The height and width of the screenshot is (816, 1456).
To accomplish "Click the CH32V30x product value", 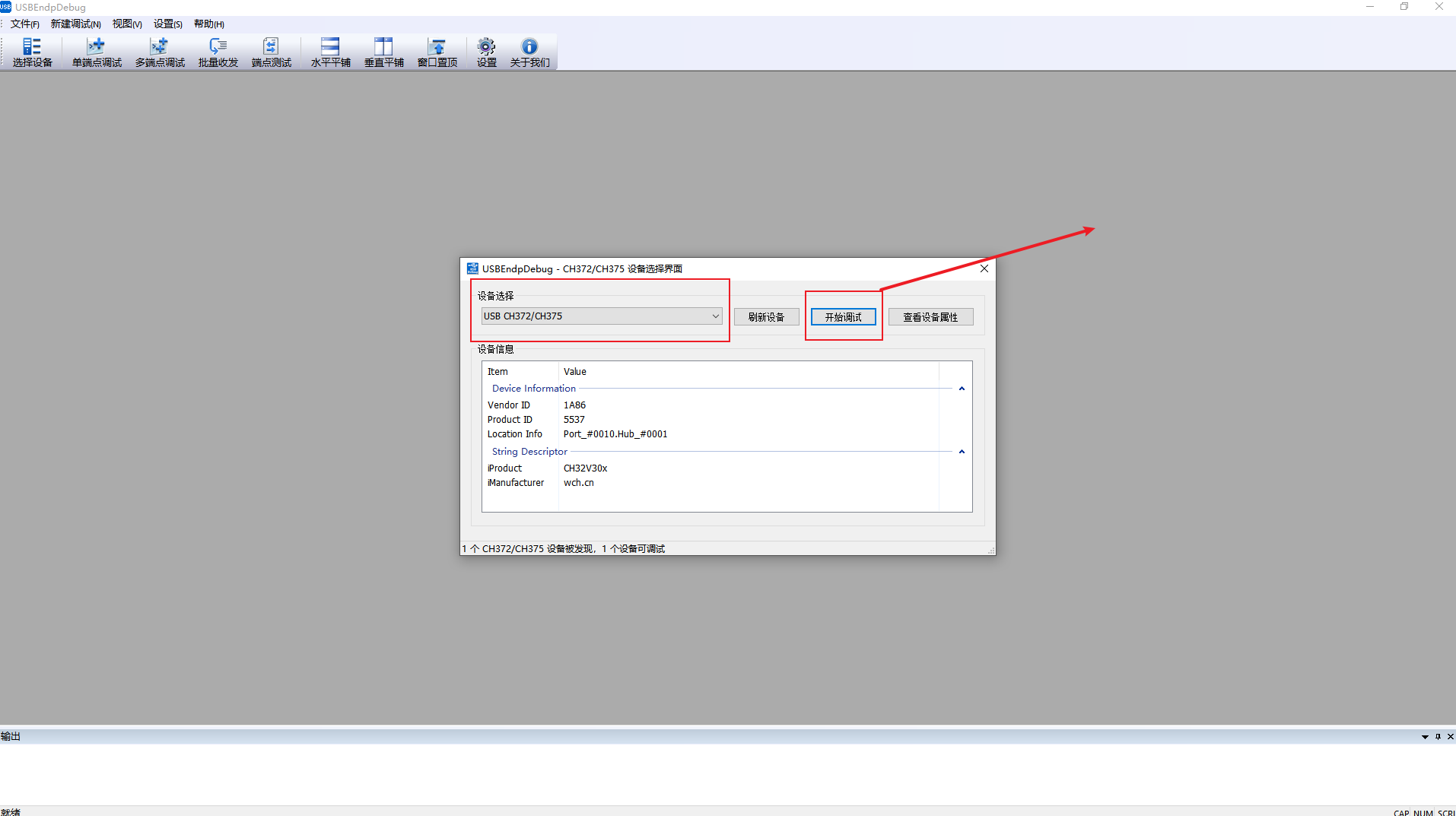I will click(x=585, y=468).
